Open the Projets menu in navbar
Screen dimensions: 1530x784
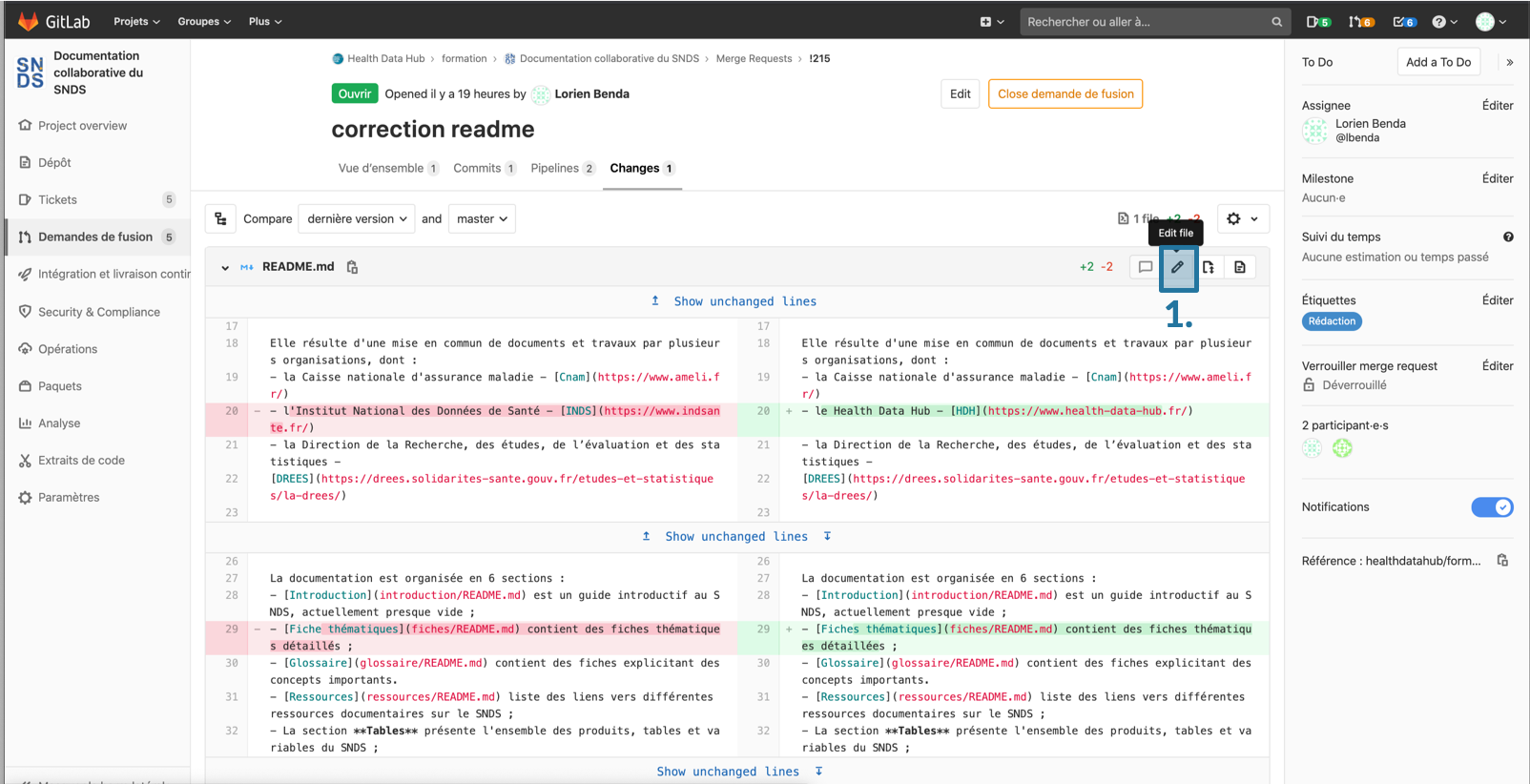[x=136, y=21]
